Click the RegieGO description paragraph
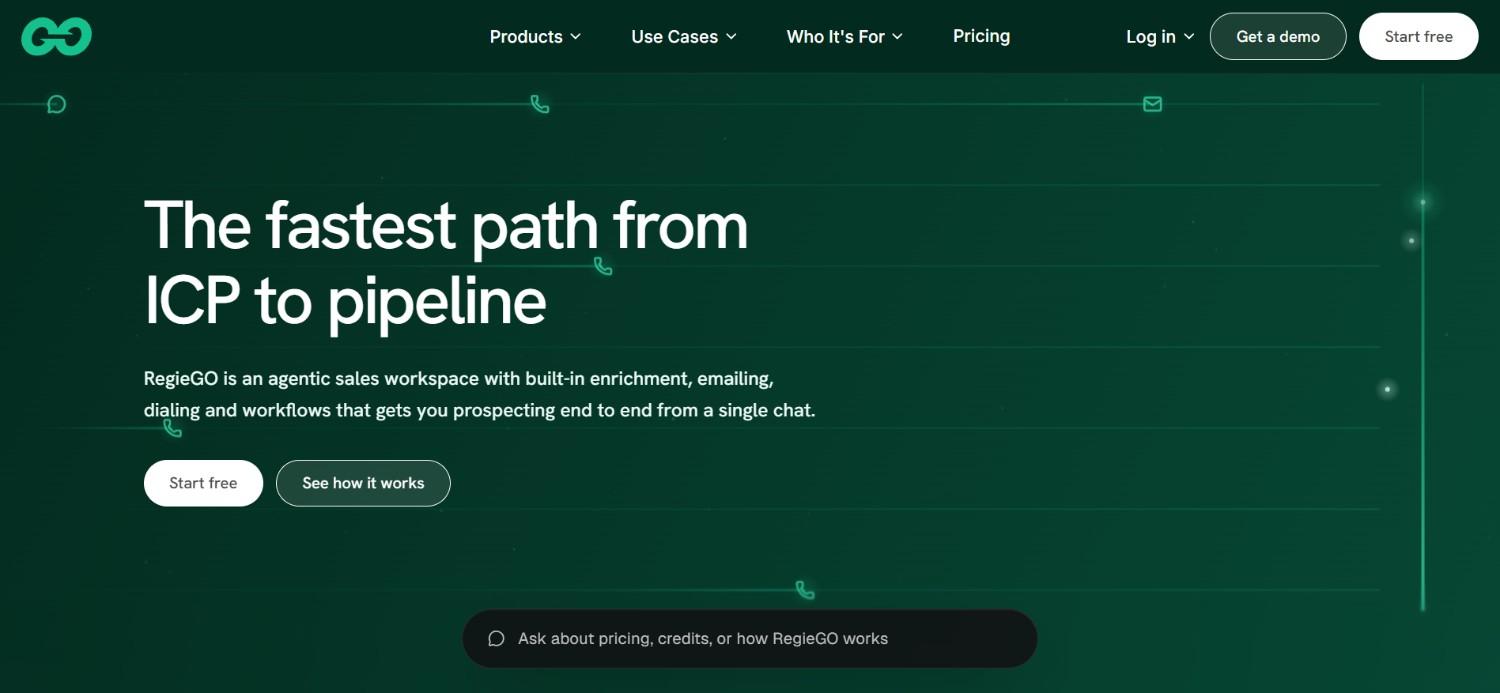Image resolution: width=1500 pixels, height=693 pixels. click(x=480, y=395)
